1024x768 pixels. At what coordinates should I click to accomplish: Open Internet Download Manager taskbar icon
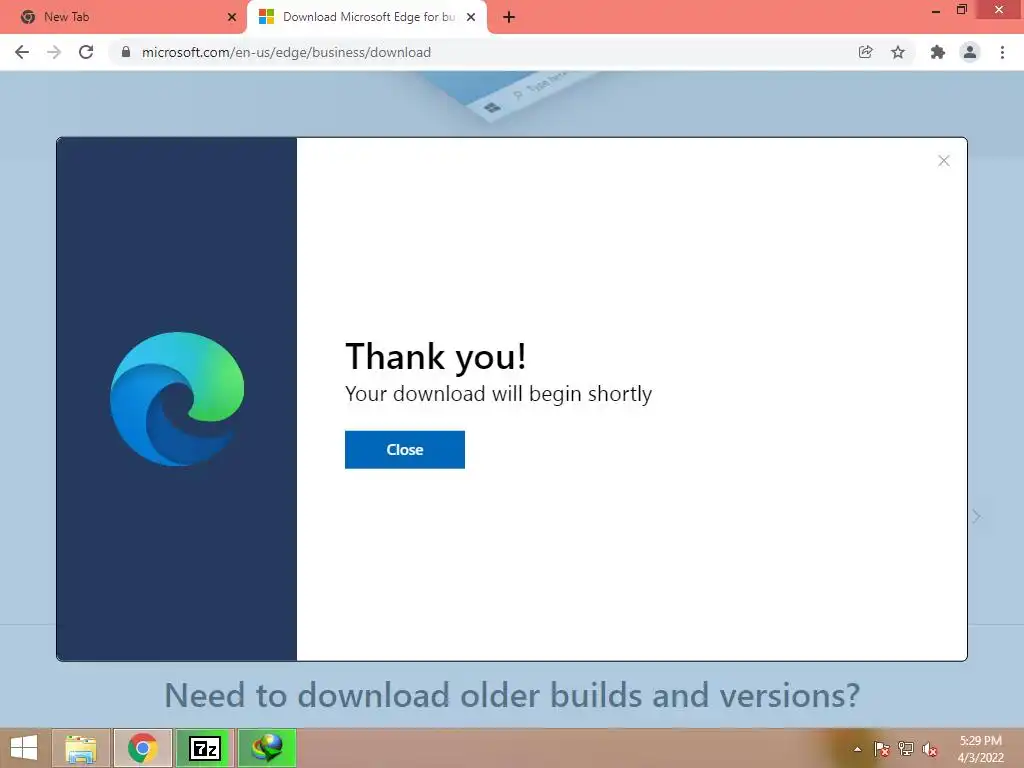point(267,748)
